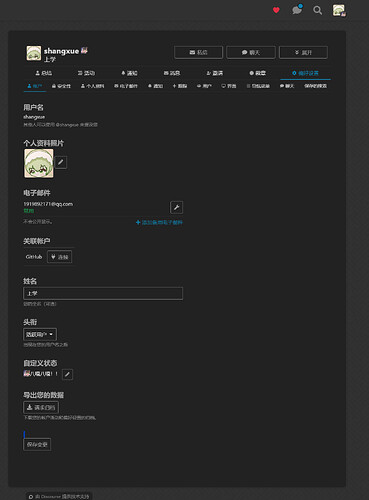Edit the profile picture with pencil icon
The width and height of the screenshot is (369, 500).
[61, 162]
